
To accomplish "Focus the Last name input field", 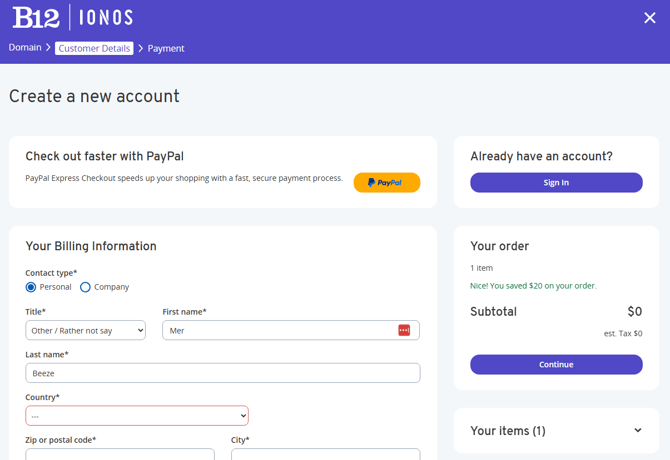I will pyautogui.click(x=223, y=373).
